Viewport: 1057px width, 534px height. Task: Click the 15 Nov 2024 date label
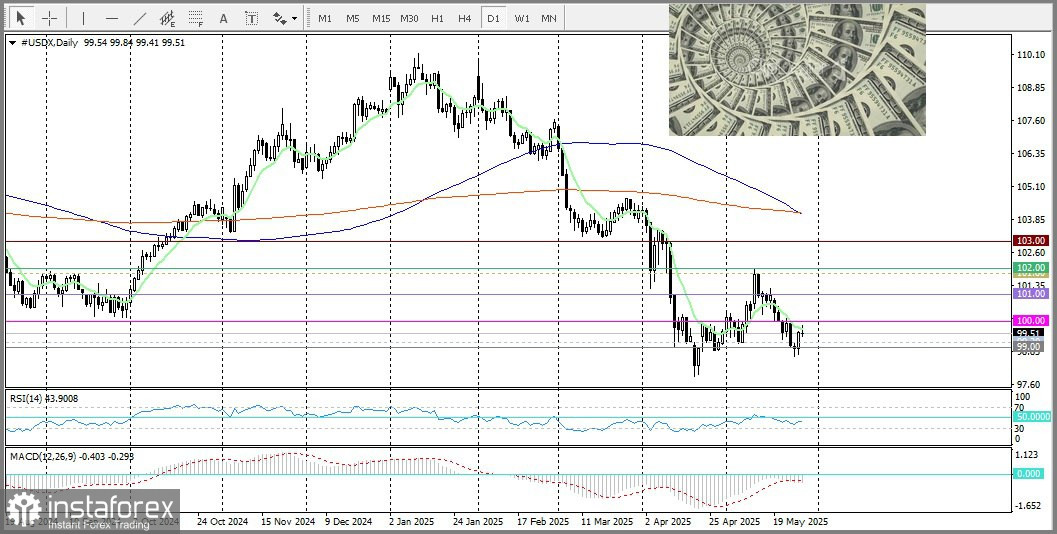click(x=288, y=522)
